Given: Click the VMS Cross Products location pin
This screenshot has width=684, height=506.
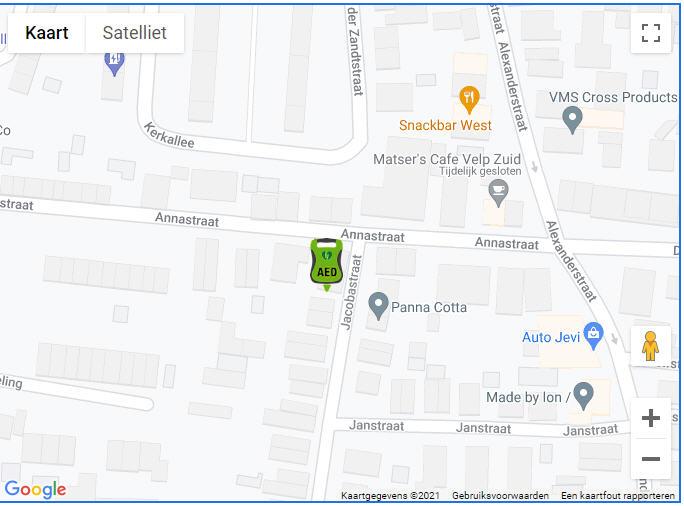Looking at the screenshot, I should tap(572, 120).
